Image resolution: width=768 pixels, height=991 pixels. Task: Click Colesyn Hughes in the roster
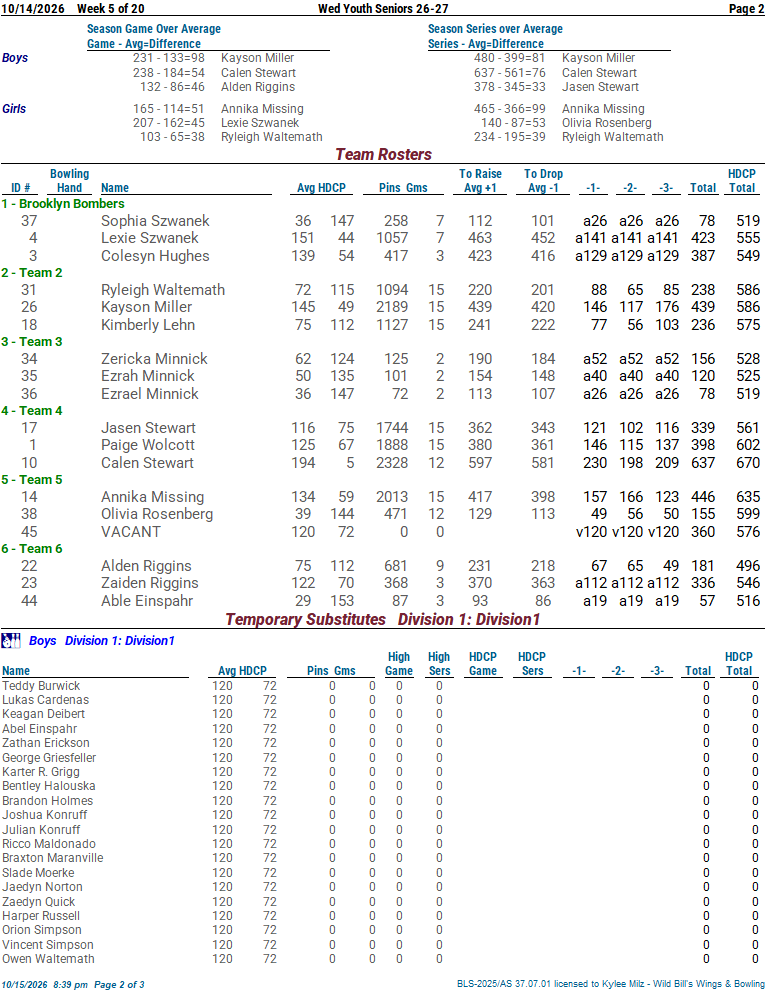[155, 255]
